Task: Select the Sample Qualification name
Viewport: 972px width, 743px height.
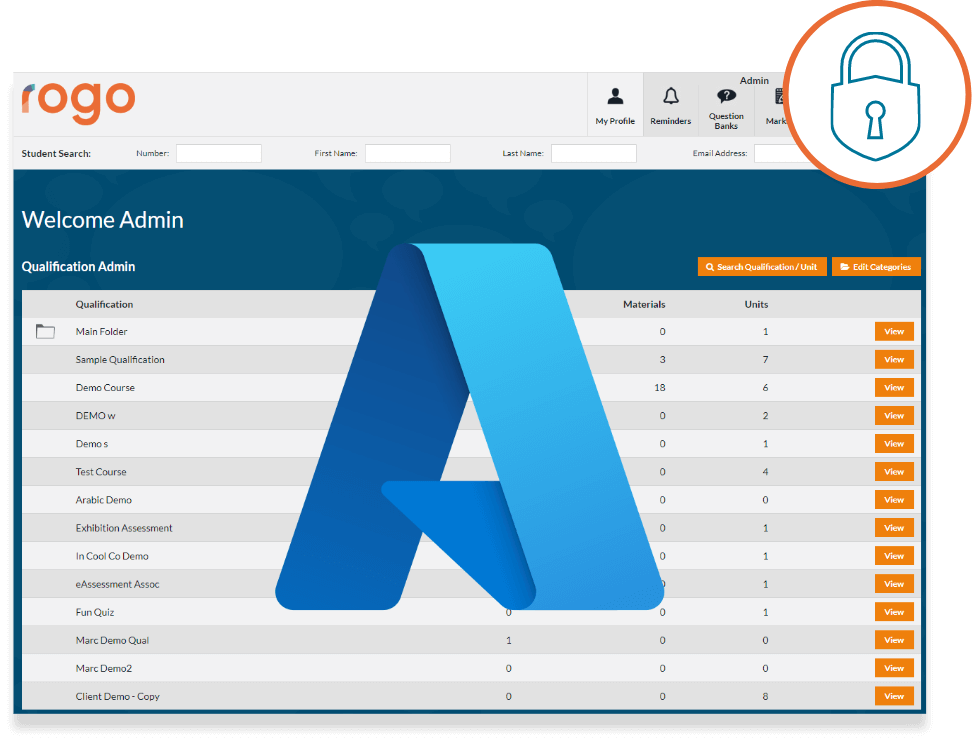Action: (120, 359)
